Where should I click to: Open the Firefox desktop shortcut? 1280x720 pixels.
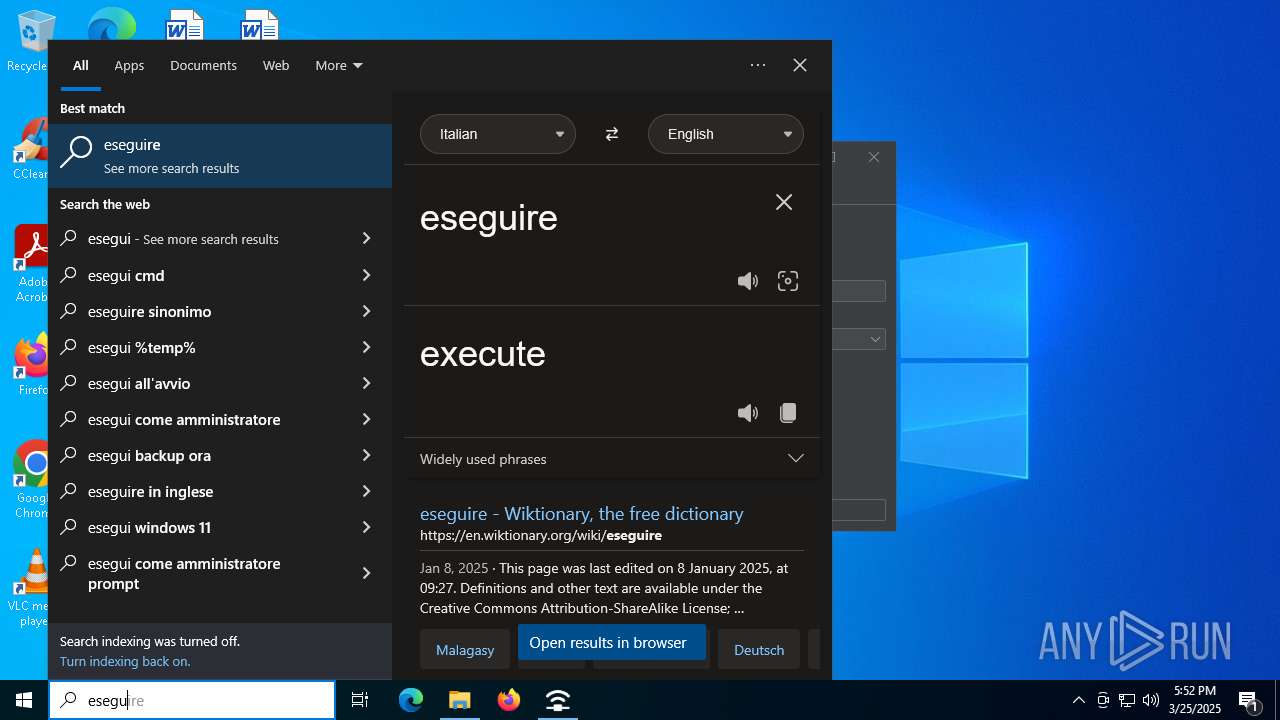[x=32, y=366]
